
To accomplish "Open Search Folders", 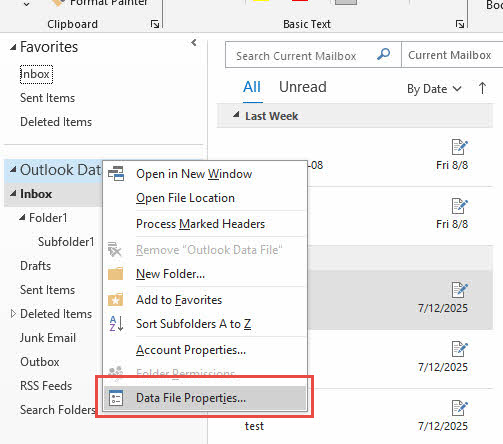I will pyautogui.click(x=58, y=410).
